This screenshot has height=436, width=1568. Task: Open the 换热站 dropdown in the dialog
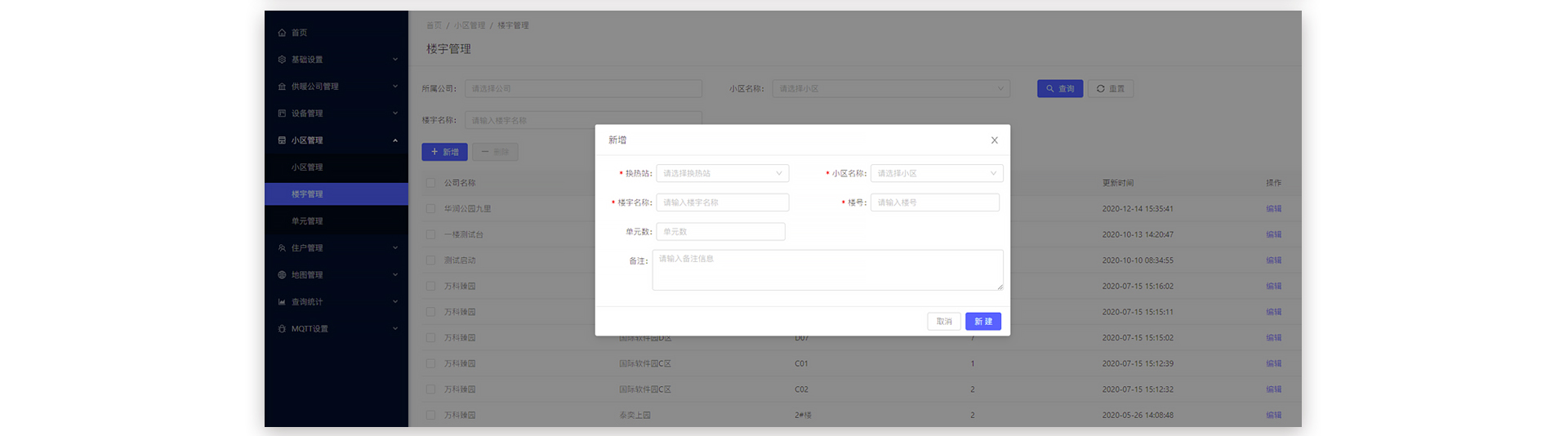pyautogui.click(x=722, y=173)
